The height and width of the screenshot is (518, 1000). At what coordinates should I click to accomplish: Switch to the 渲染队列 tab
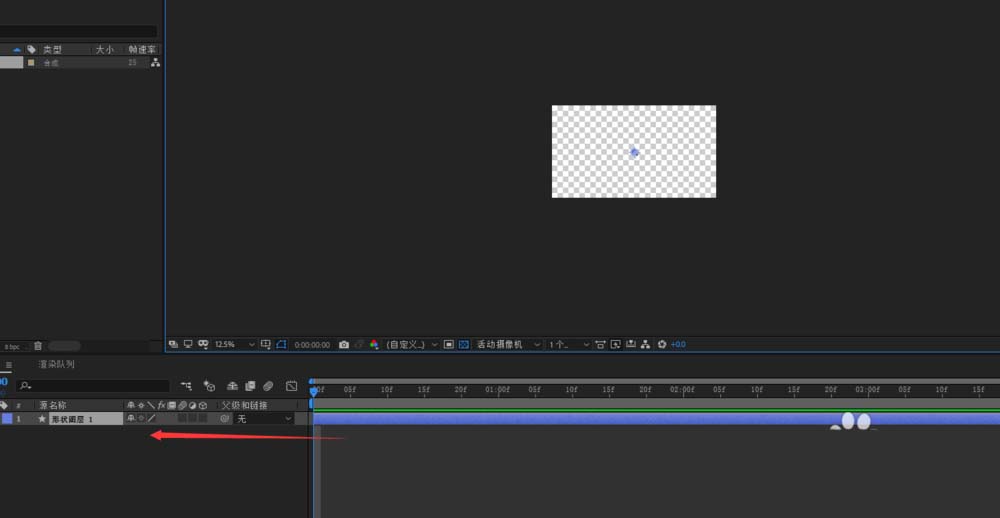(x=56, y=364)
